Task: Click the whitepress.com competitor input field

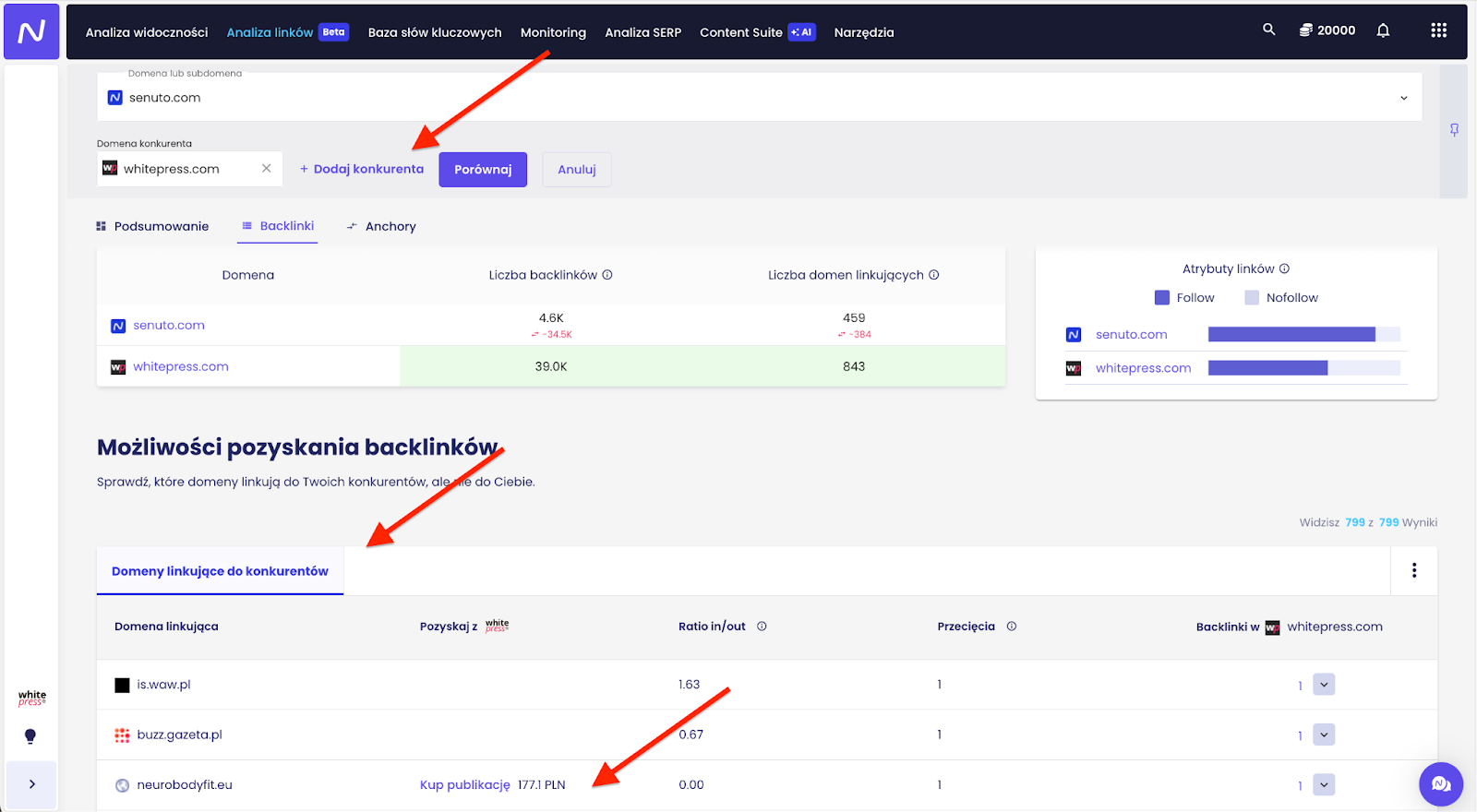Action: coord(189,169)
